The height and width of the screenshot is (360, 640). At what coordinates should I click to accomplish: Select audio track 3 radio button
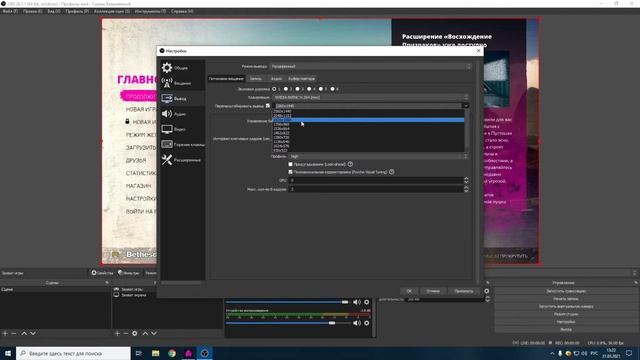click(298, 89)
